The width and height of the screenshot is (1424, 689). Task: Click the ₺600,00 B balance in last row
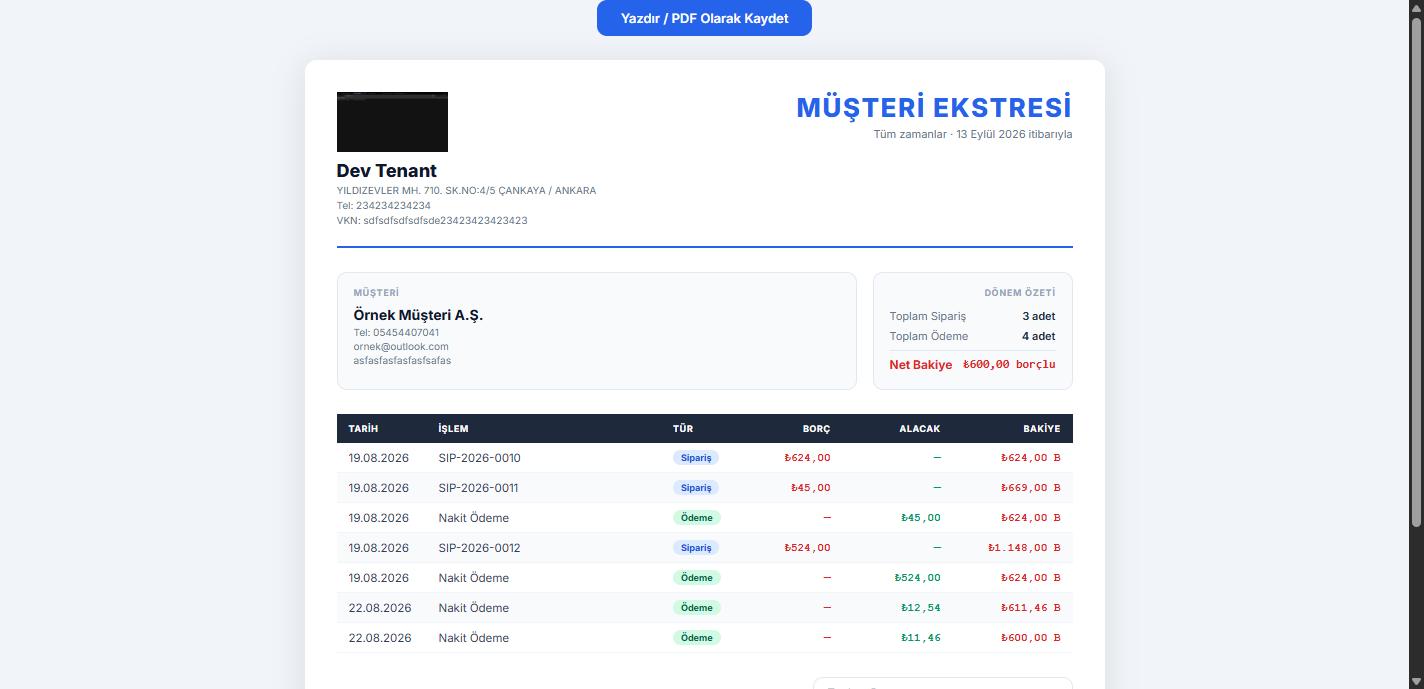tap(1031, 638)
